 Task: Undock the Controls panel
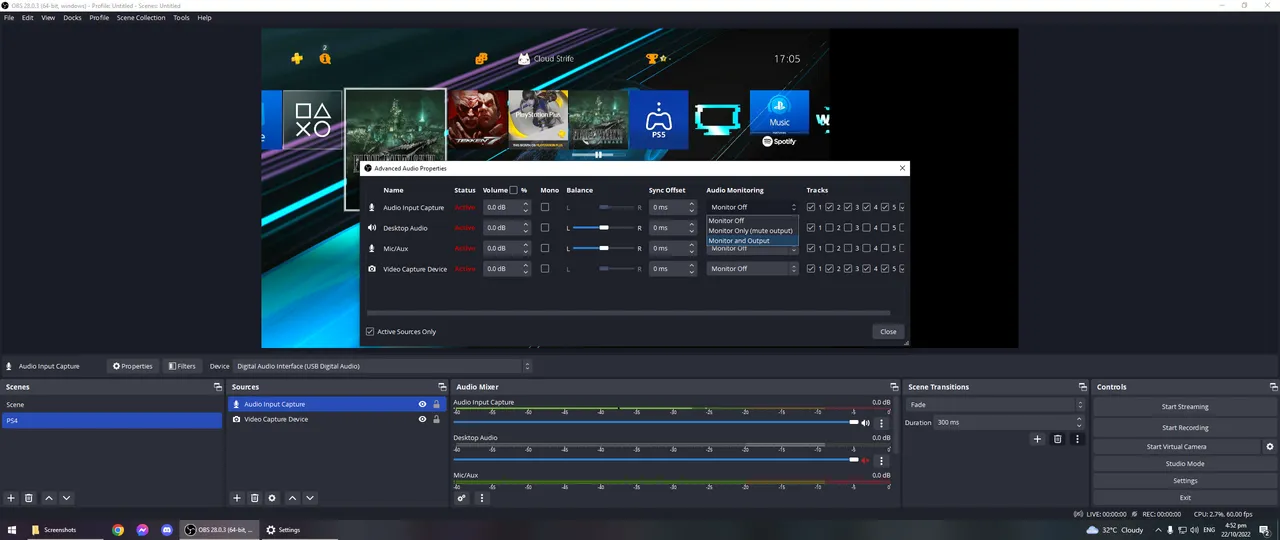(1273, 387)
